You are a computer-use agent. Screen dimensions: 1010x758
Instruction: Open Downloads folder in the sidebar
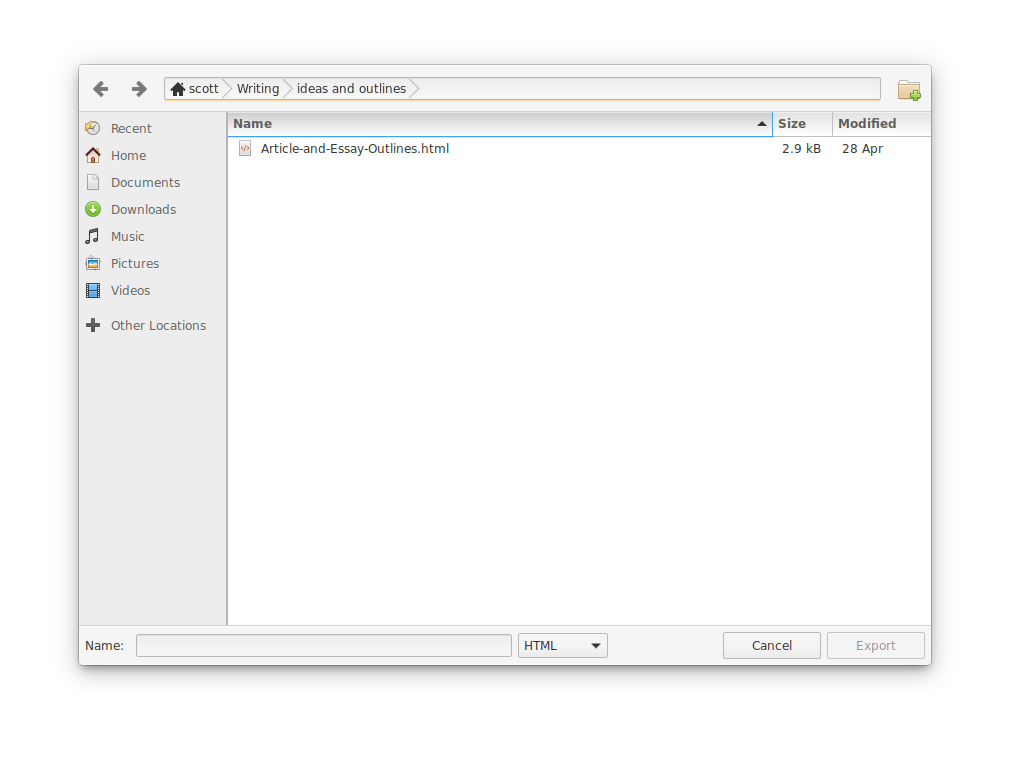[x=143, y=210]
